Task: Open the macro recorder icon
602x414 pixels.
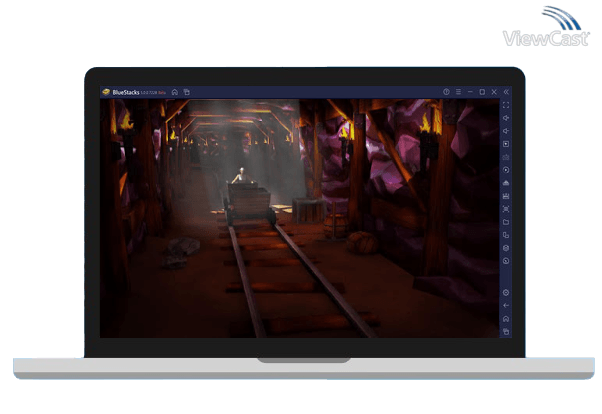Action: click(506, 196)
